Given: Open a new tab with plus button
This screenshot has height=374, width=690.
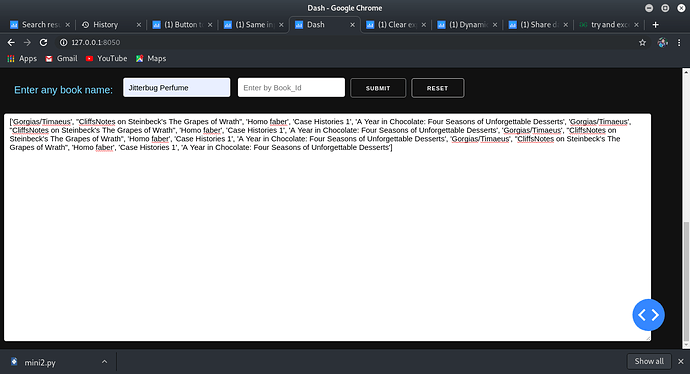Looking at the screenshot, I should (x=656, y=25).
